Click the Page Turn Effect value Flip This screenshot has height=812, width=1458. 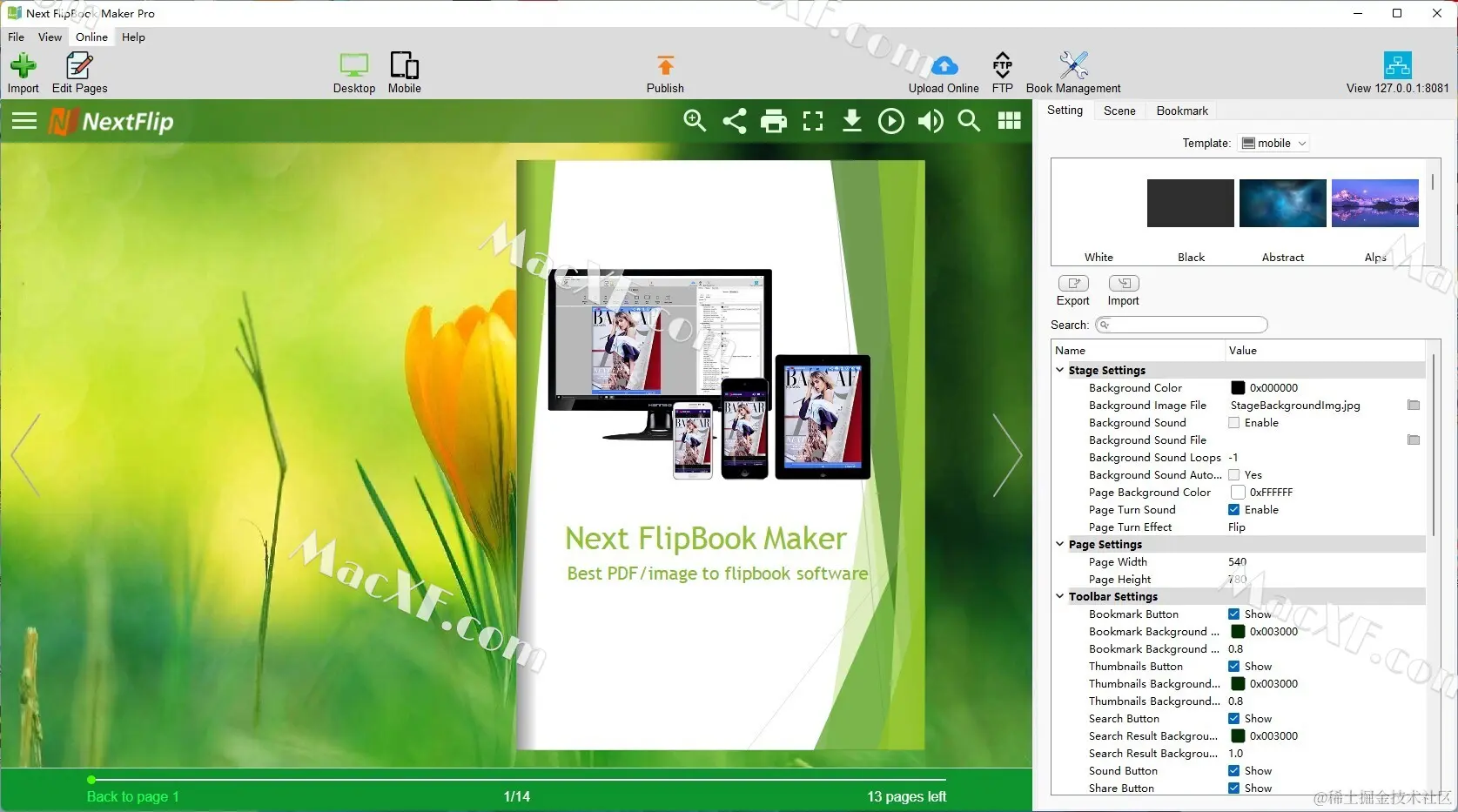(1236, 527)
